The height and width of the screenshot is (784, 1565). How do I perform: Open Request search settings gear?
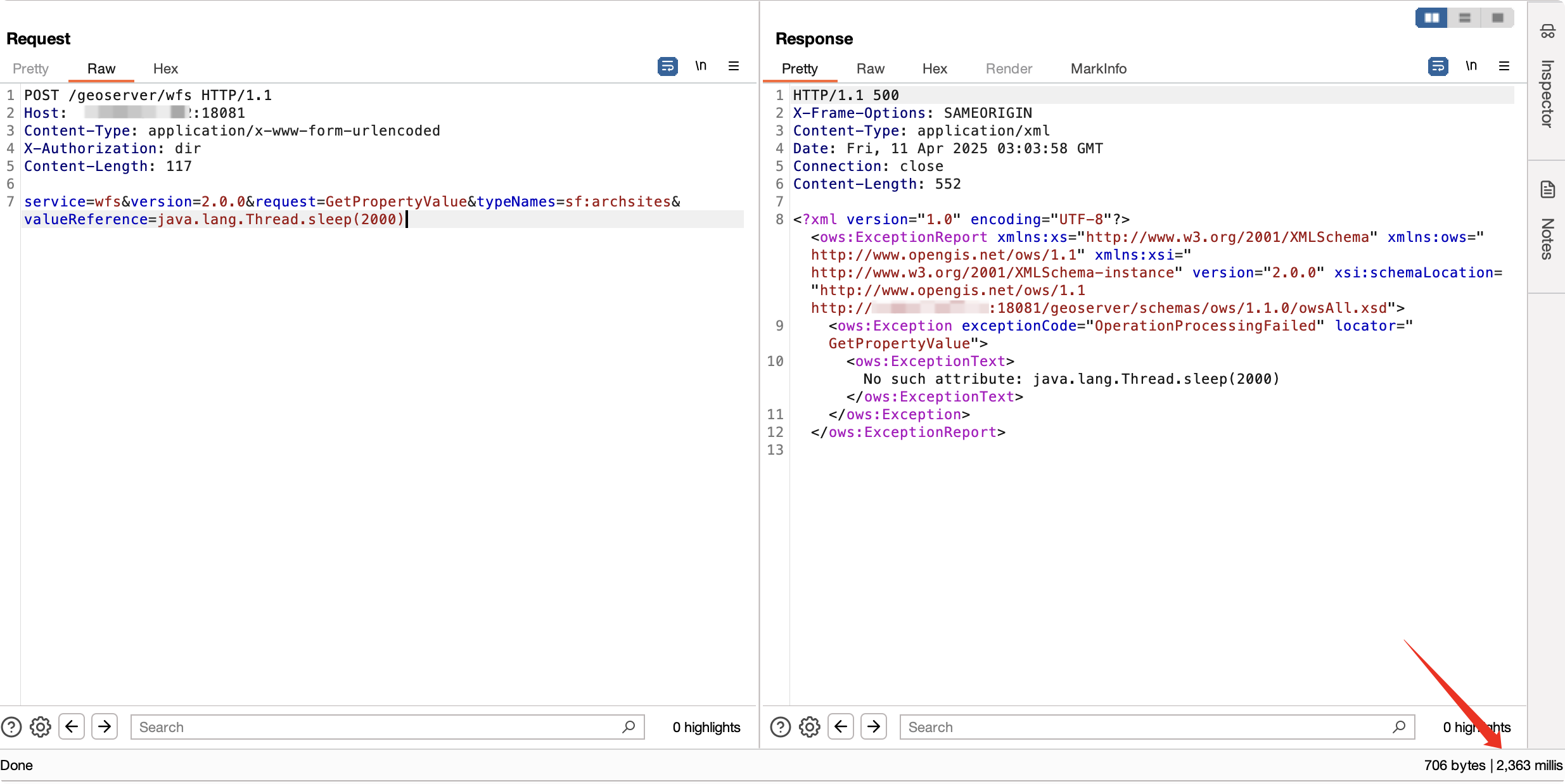pyautogui.click(x=41, y=727)
